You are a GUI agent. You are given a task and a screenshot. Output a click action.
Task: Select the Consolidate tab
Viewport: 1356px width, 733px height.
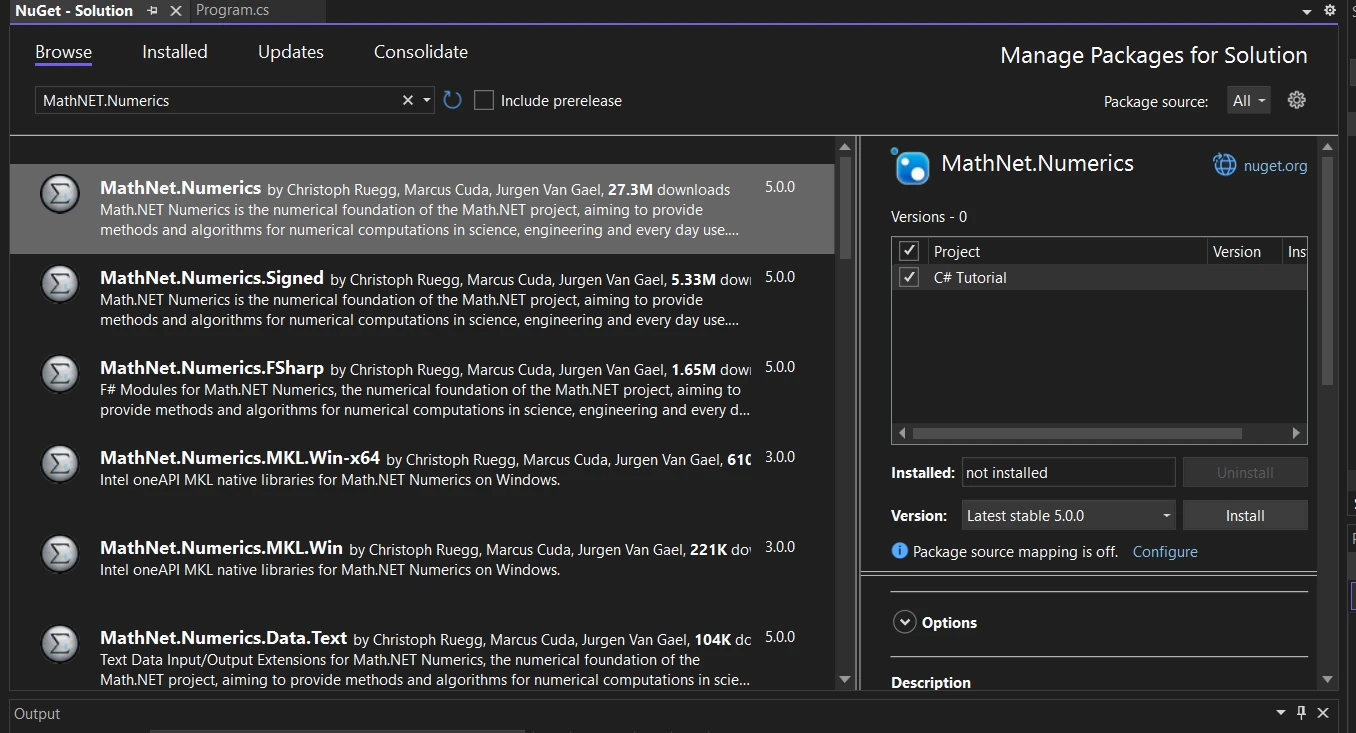click(x=421, y=52)
